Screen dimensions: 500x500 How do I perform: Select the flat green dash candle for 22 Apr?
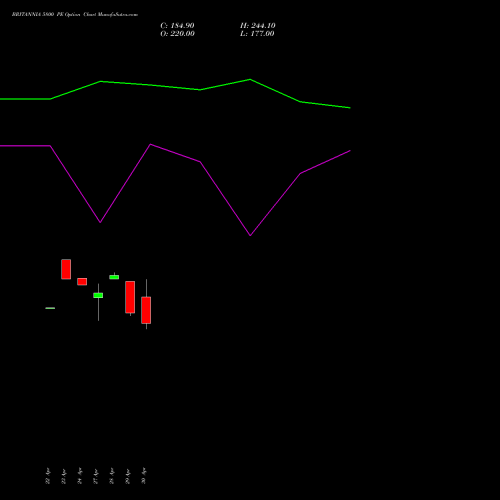tap(50, 308)
